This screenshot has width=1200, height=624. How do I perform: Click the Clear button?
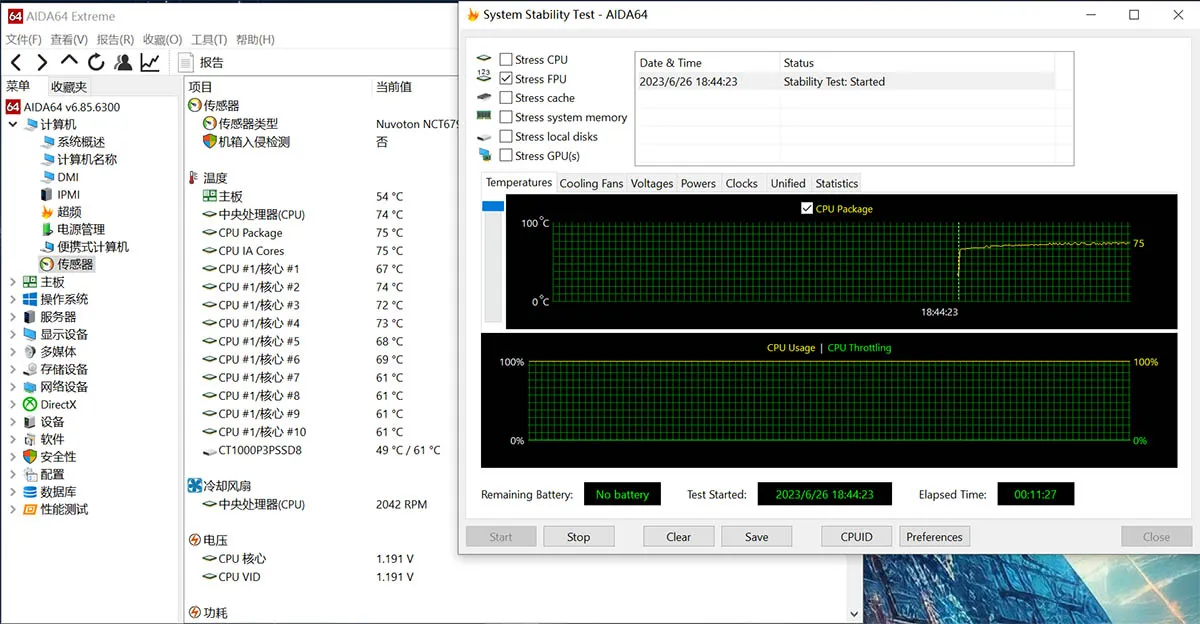tap(679, 537)
